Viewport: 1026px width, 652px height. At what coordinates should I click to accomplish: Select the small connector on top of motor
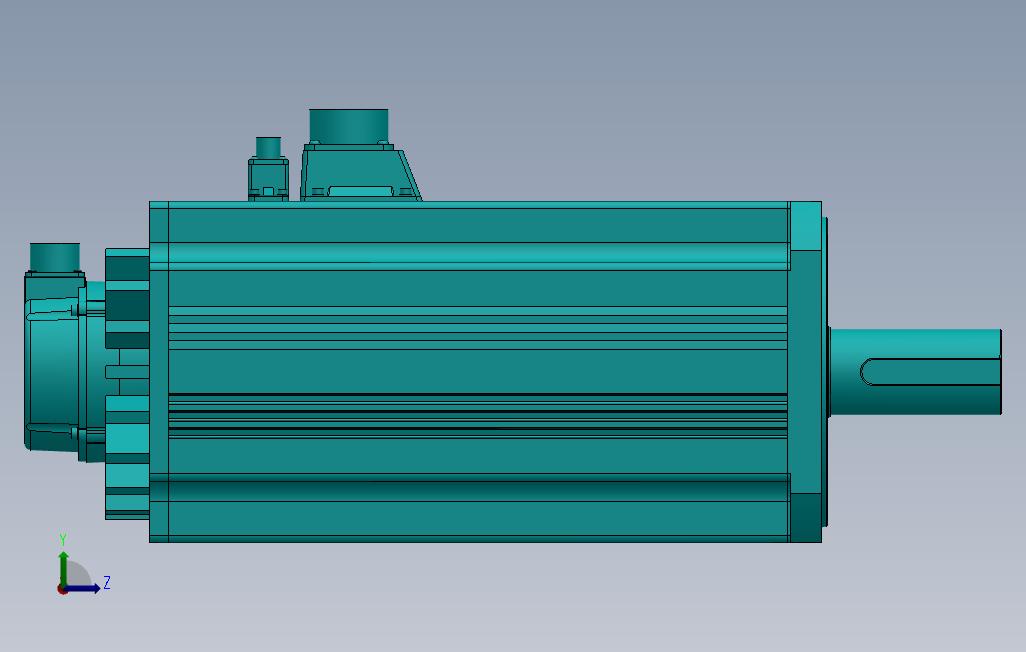tap(268, 168)
